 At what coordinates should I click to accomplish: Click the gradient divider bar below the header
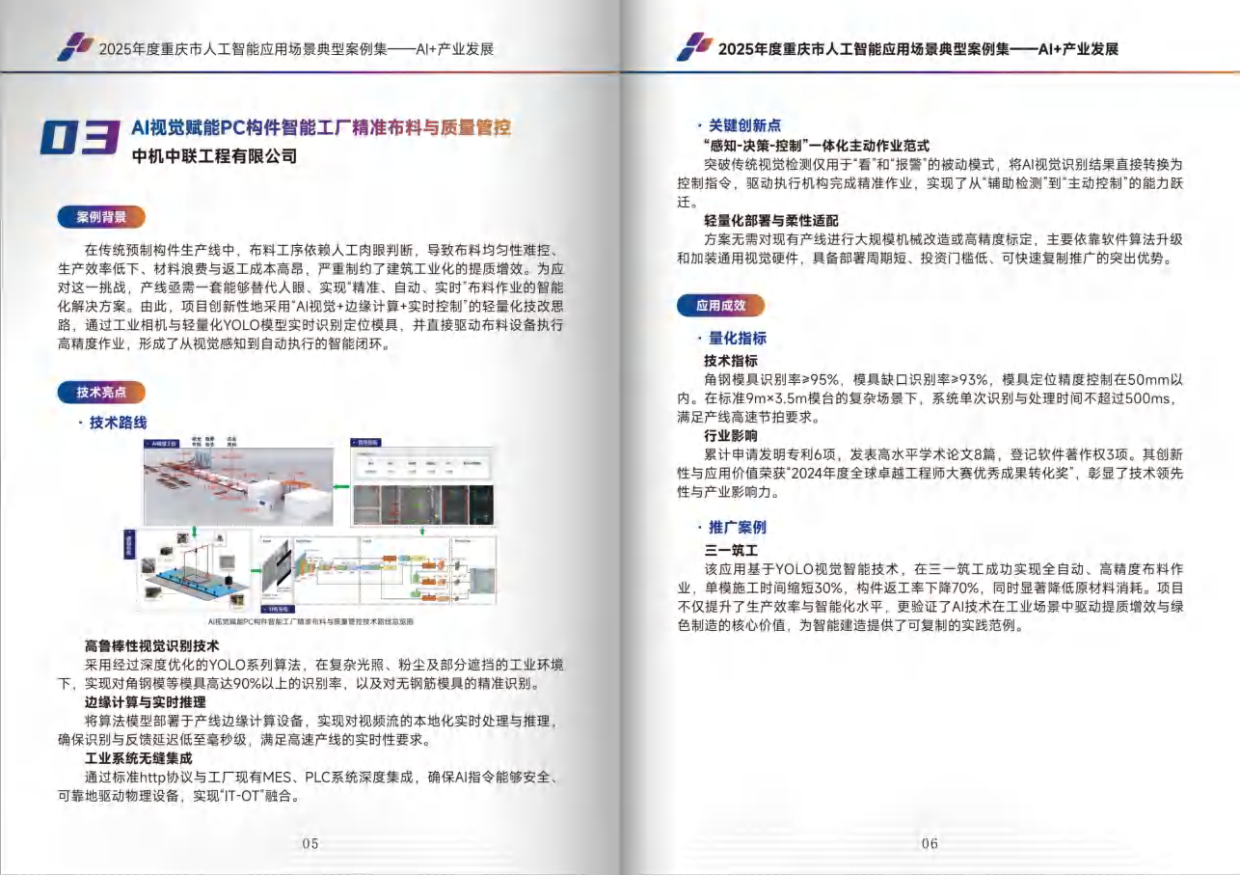[x=310, y=68]
